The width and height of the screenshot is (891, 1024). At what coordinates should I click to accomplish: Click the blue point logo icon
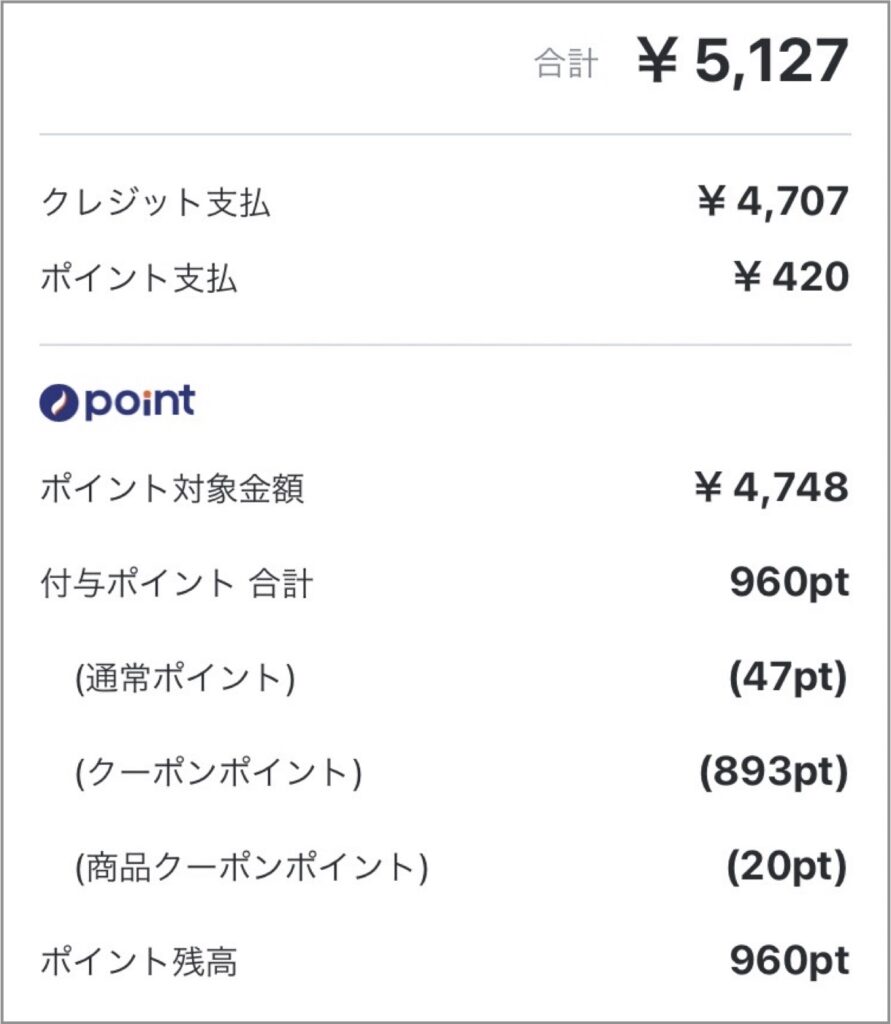pyautogui.click(x=59, y=403)
